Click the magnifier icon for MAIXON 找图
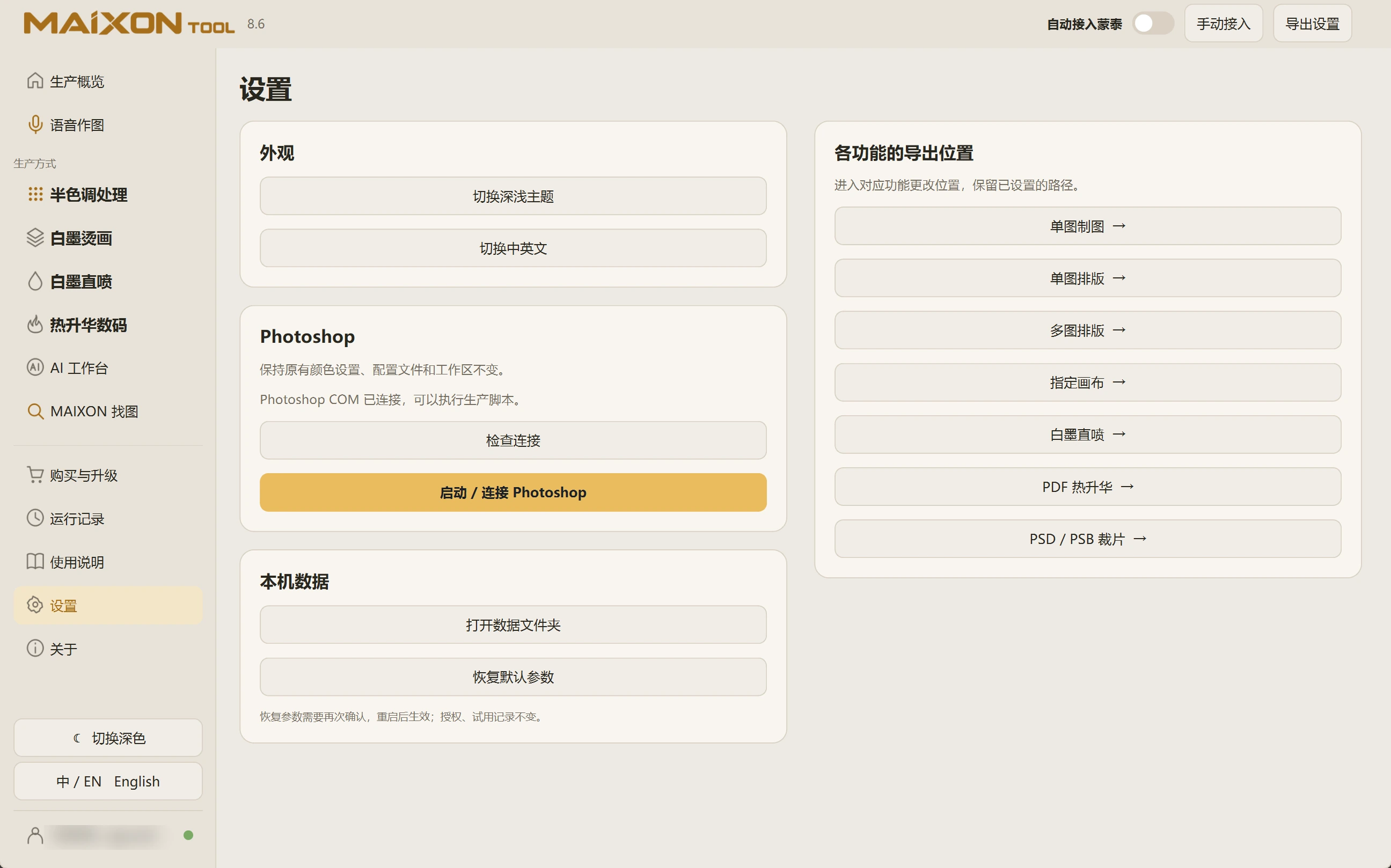Image resolution: width=1391 pixels, height=868 pixels. coord(35,411)
